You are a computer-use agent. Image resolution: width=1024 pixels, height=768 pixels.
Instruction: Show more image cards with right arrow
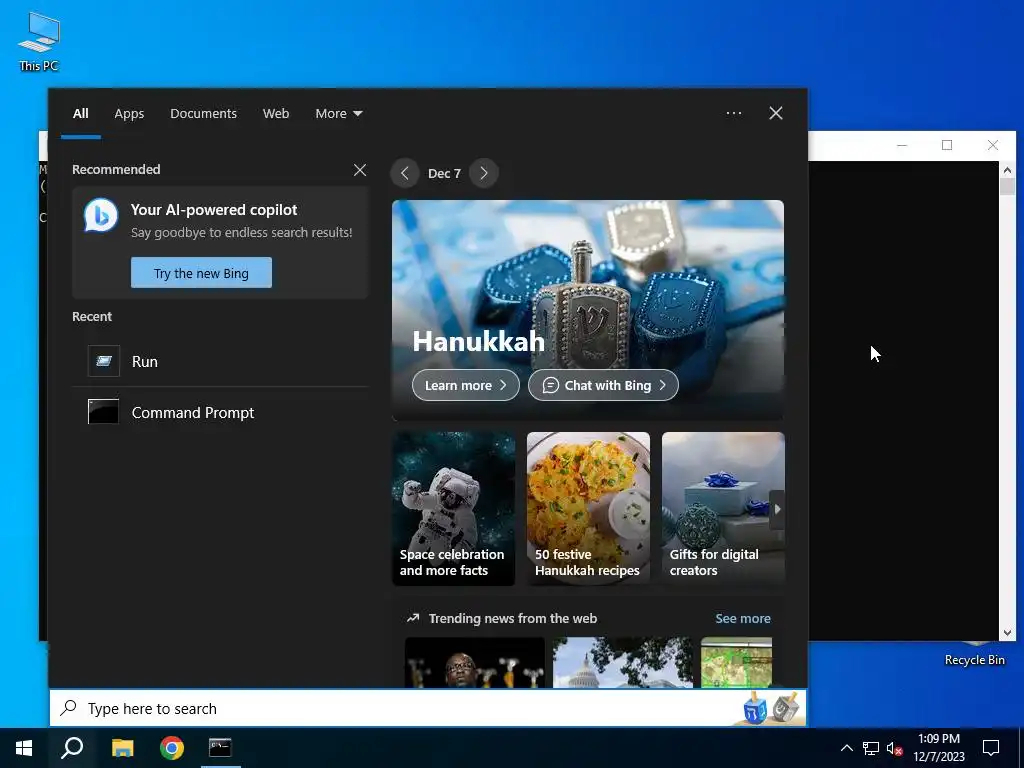pyautogui.click(x=776, y=509)
